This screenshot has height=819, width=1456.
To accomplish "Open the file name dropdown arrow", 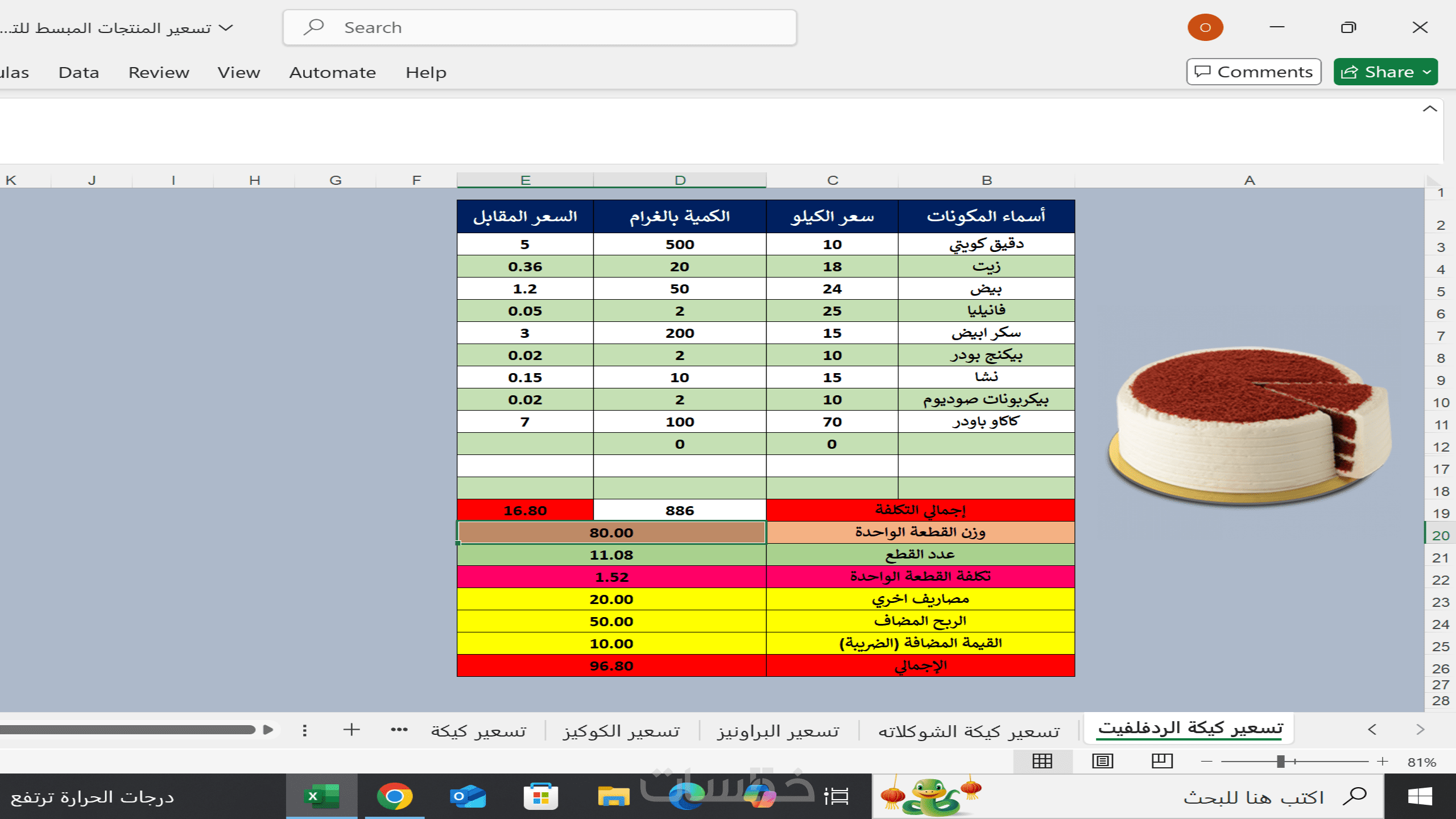I will click(x=226, y=27).
